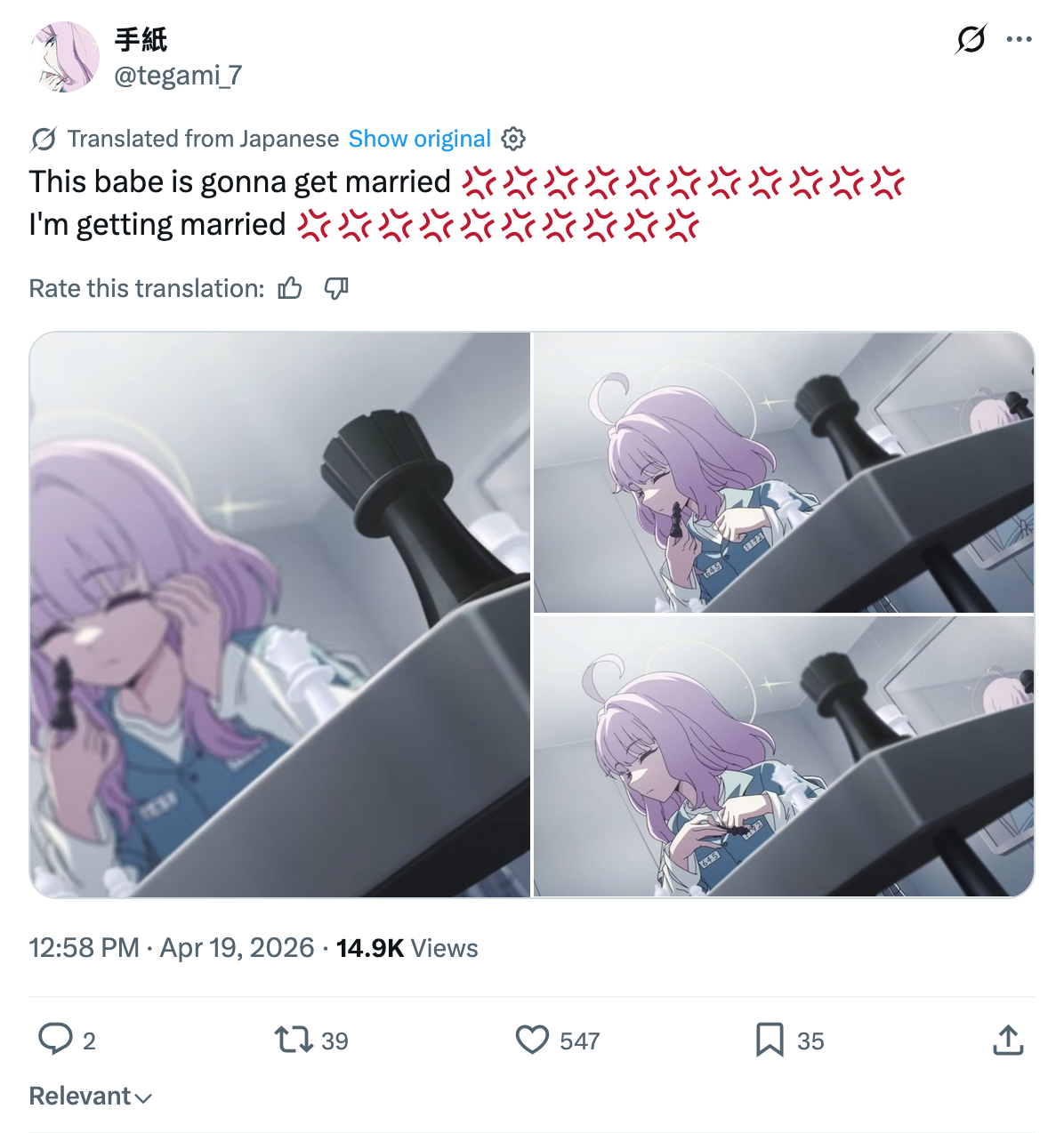The image size is (1064, 1133).
Task: Bookmark this post
Action: [770, 1040]
